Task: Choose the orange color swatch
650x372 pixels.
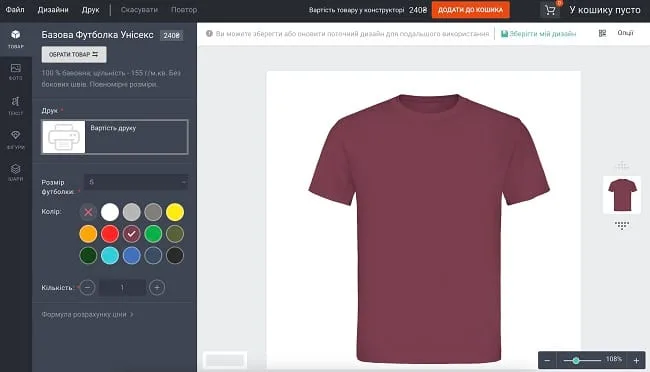Action: 88,234
